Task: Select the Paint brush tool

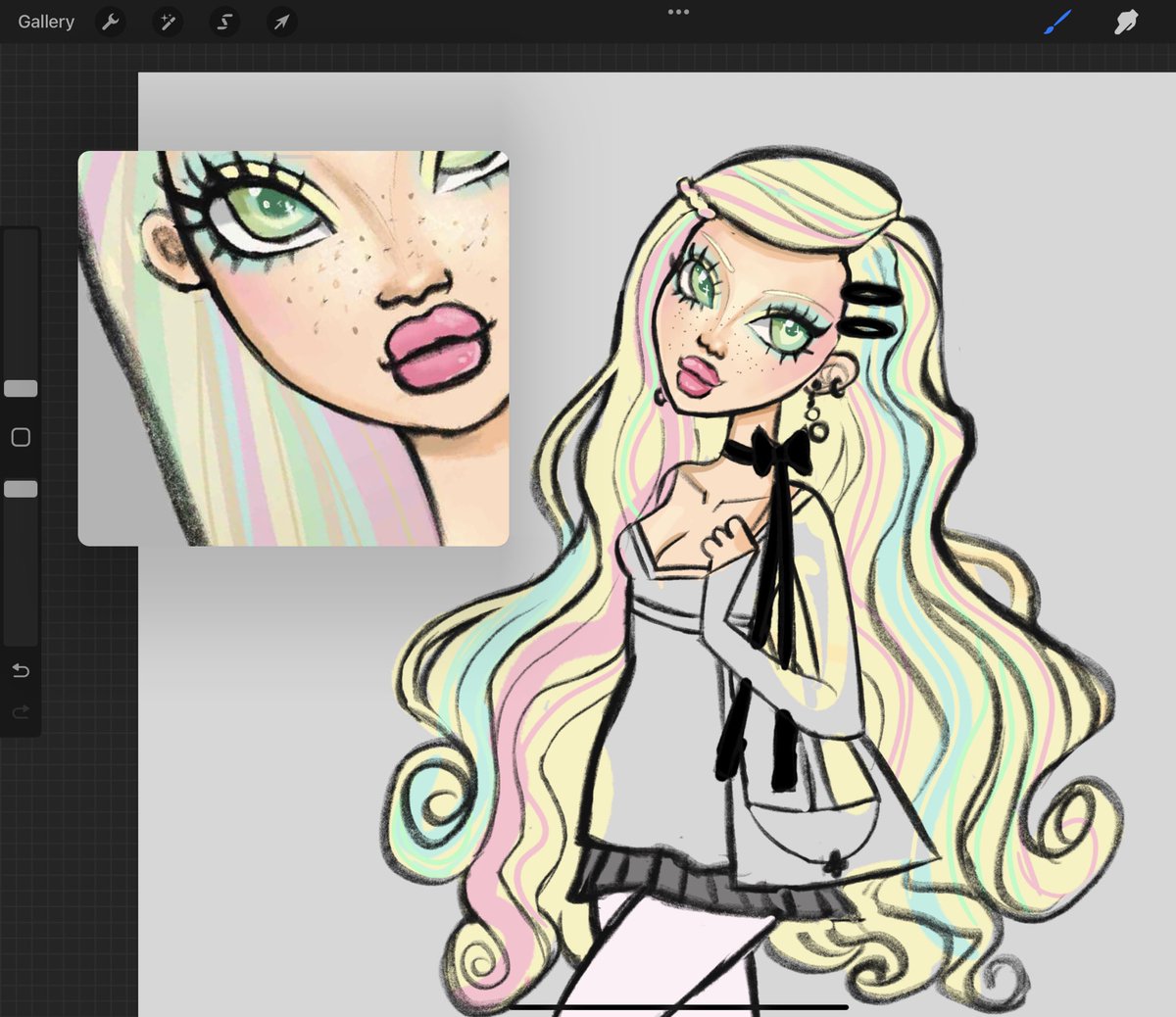Action: [1057, 22]
